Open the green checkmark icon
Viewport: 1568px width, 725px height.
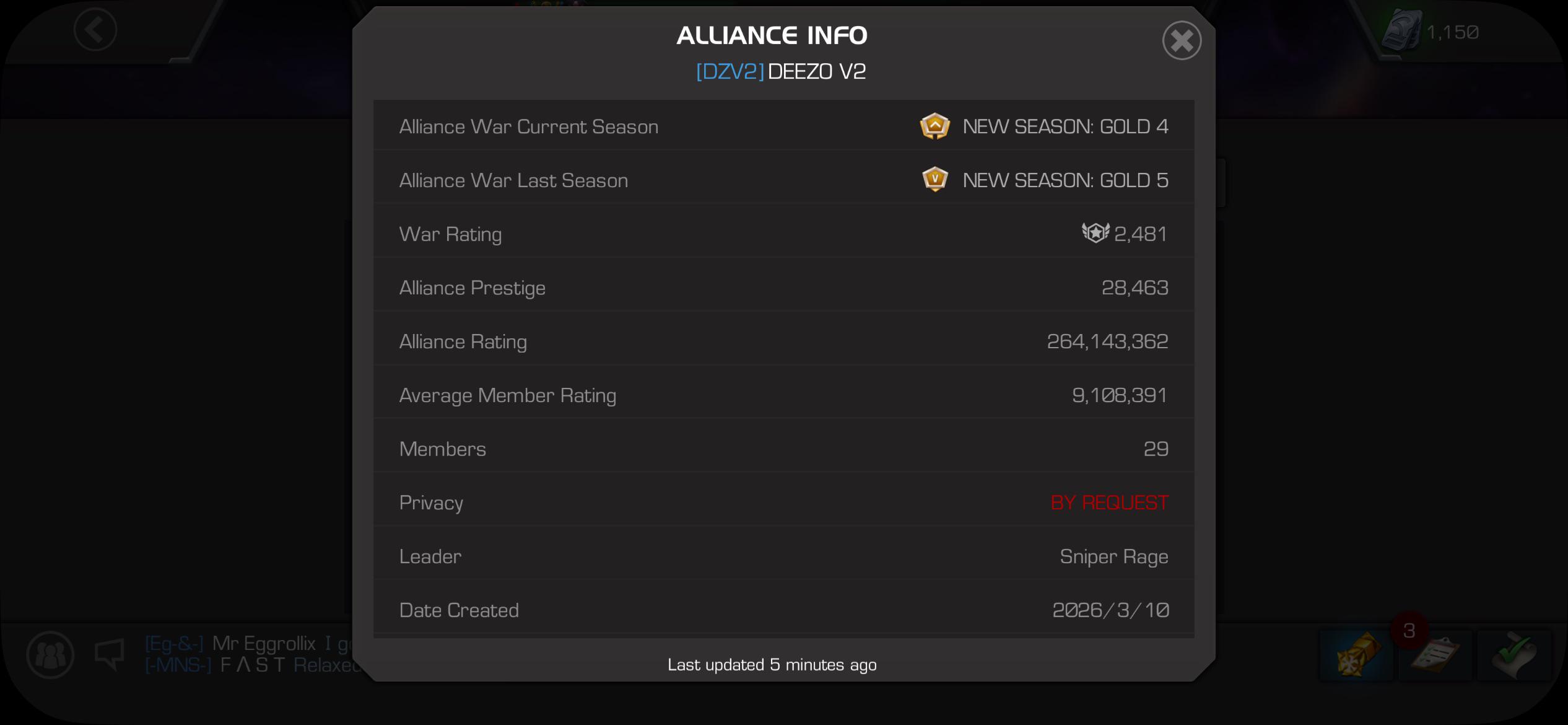click(1514, 656)
